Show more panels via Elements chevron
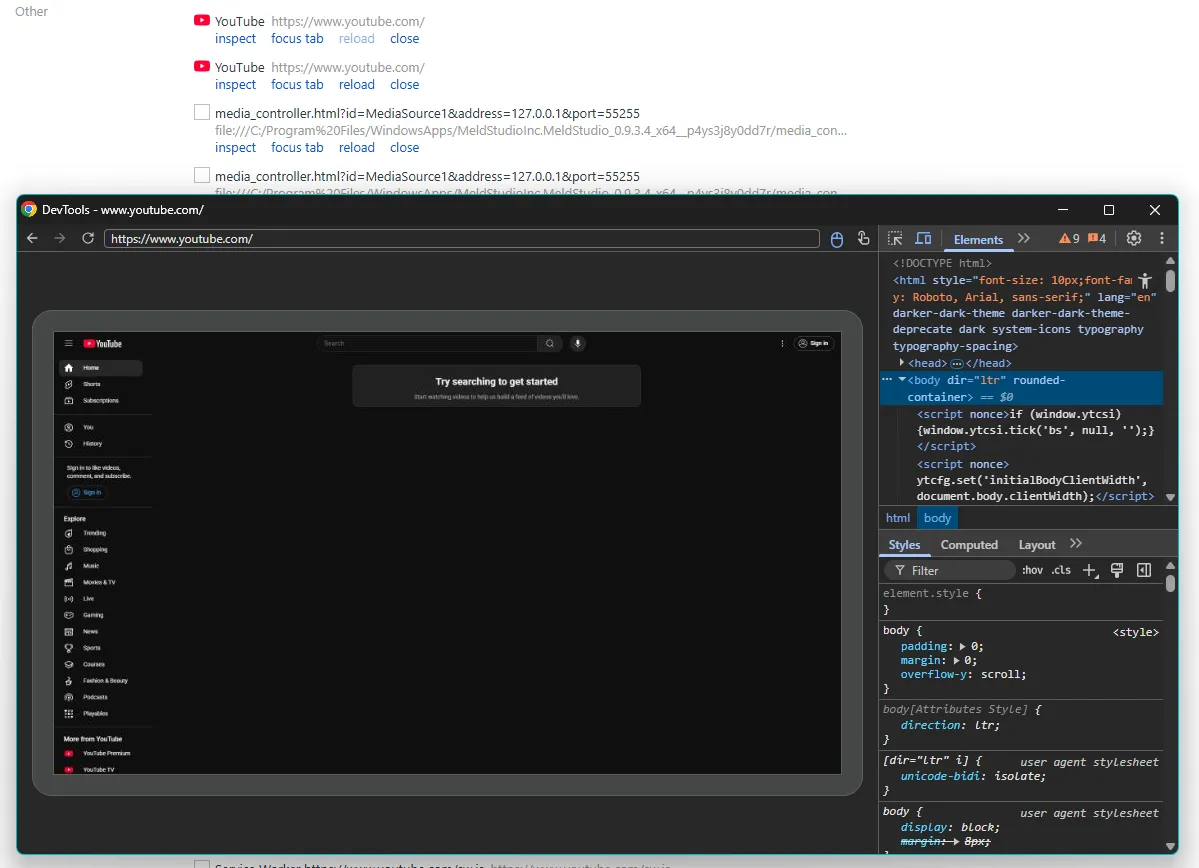This screenshot has width=1199, height=868. (x=1022, y=239)
